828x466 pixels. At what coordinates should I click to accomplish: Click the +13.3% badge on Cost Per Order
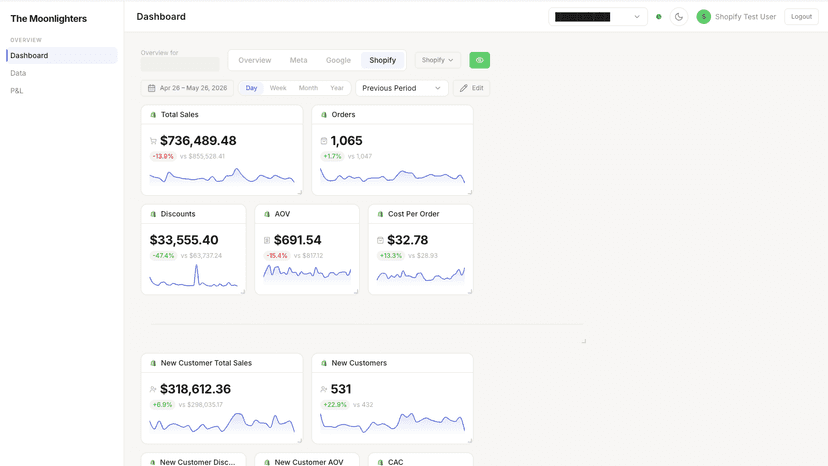click(390, 256)
